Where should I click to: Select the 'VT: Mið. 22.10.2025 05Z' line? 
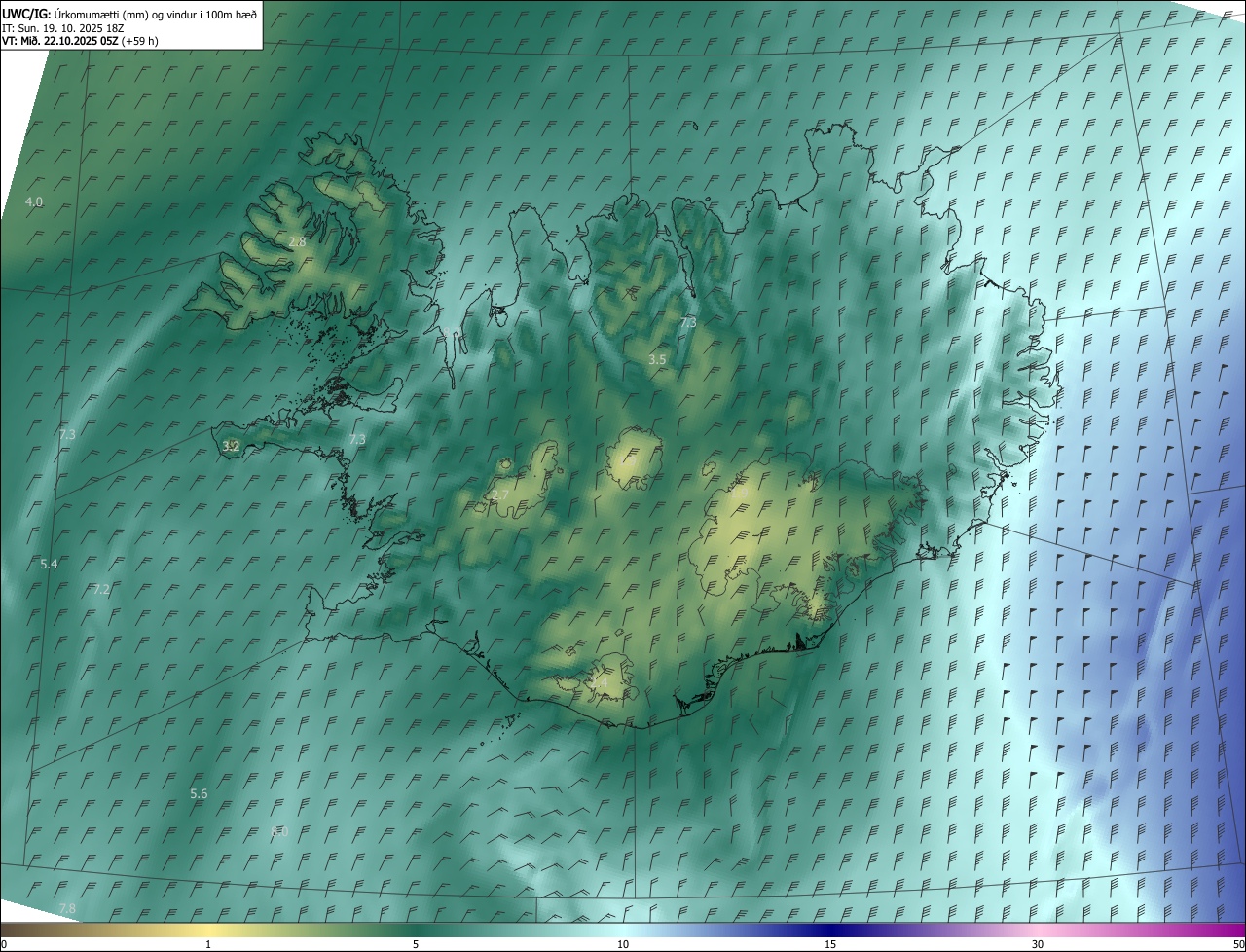60,41
